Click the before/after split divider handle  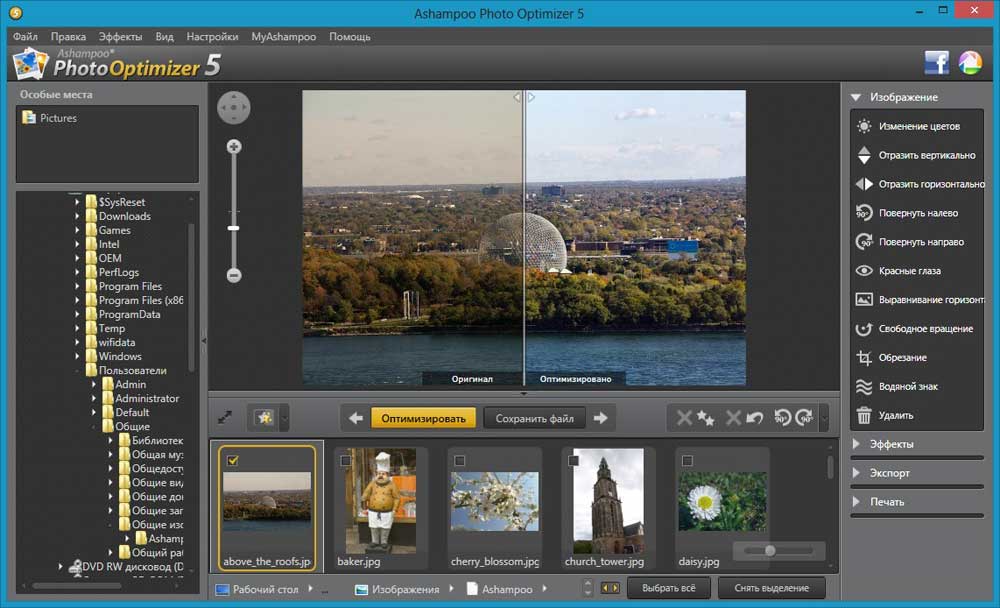pos(524,97)
